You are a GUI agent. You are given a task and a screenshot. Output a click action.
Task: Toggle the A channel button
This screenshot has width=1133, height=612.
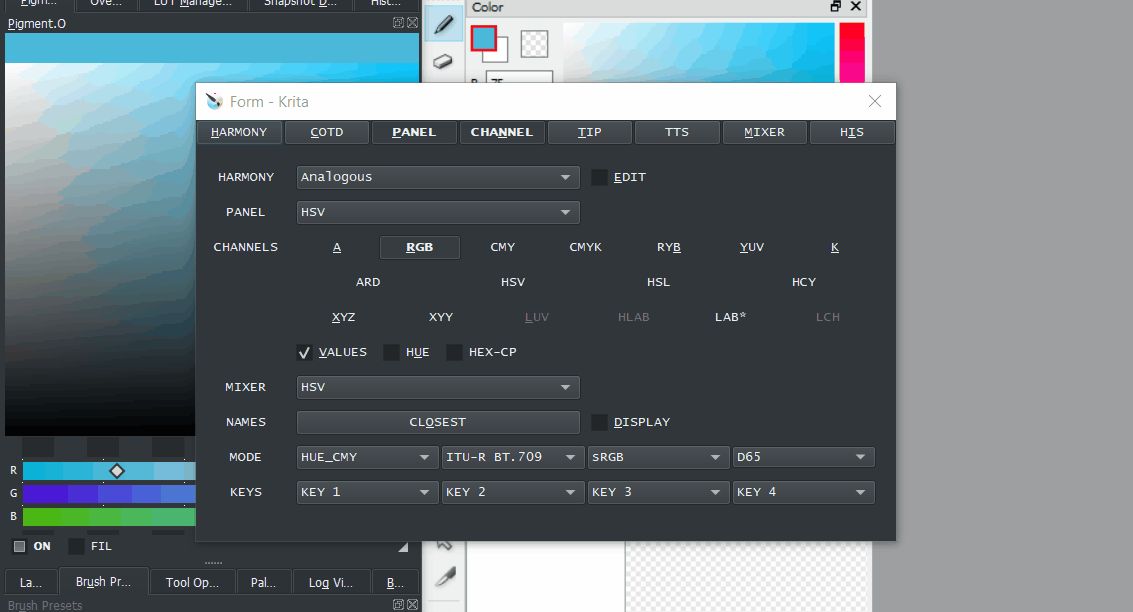click(337, 247)
